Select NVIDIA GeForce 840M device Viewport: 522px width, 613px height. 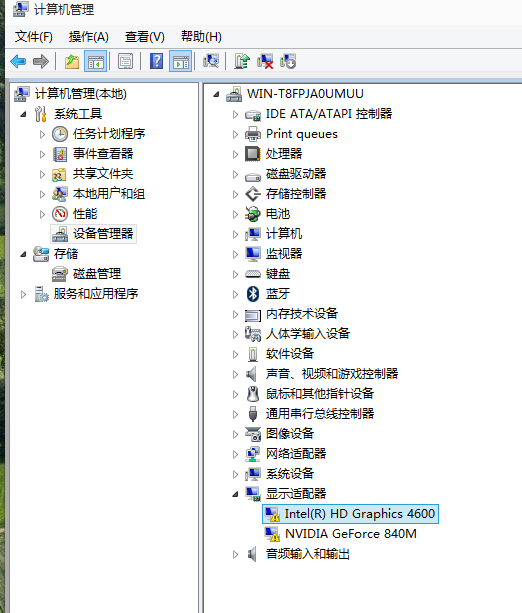351,534
